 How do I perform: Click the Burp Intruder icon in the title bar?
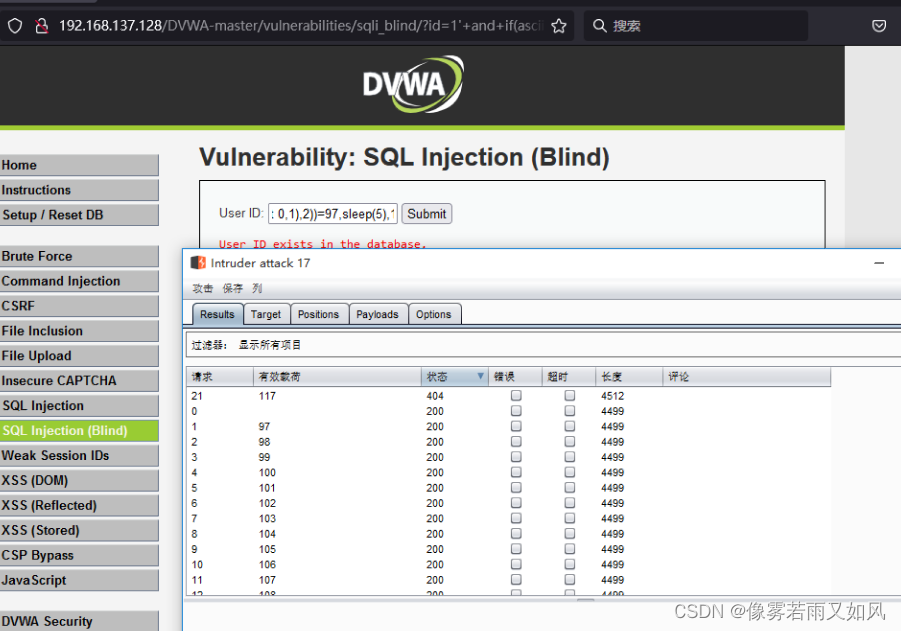(199, 262)
